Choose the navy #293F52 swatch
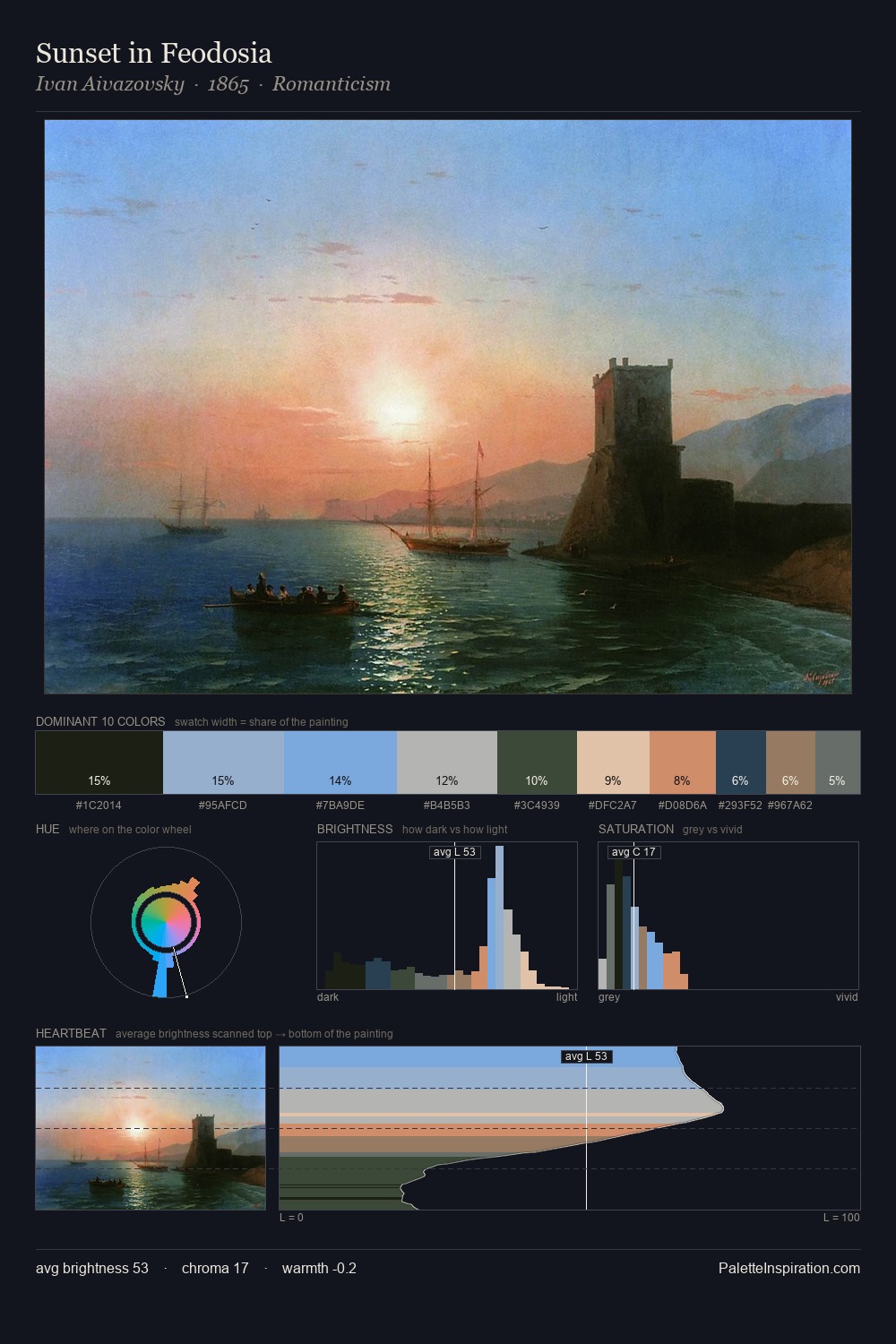The image size is (896, 1344). click(x=741, y=762)
